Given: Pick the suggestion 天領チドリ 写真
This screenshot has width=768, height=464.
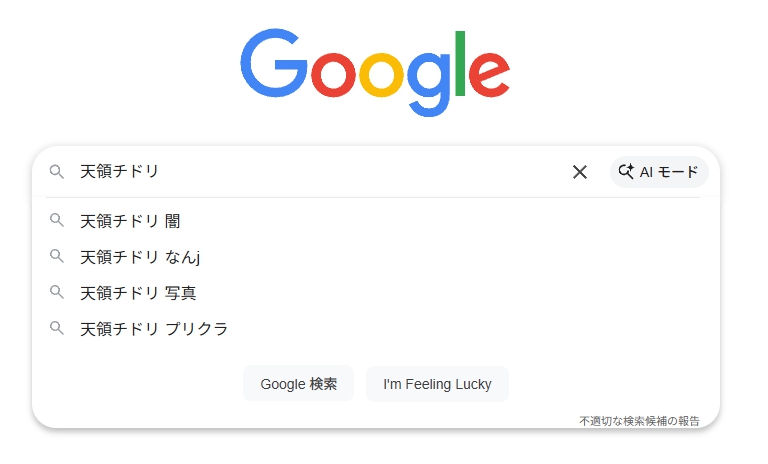Looking at the screenshot, I should tap(138, 293).
